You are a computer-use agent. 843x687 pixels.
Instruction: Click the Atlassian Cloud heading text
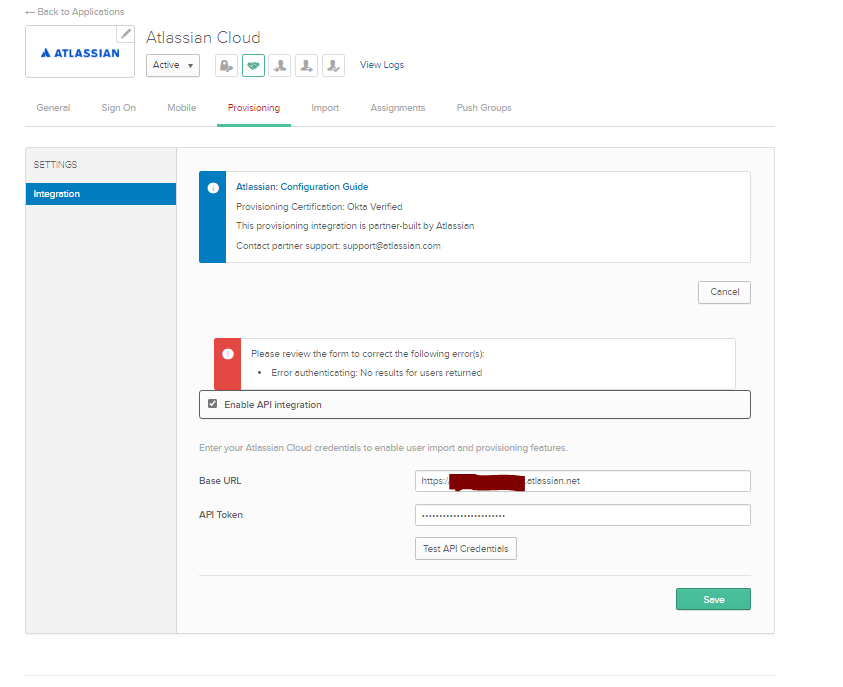click(203, 38)
